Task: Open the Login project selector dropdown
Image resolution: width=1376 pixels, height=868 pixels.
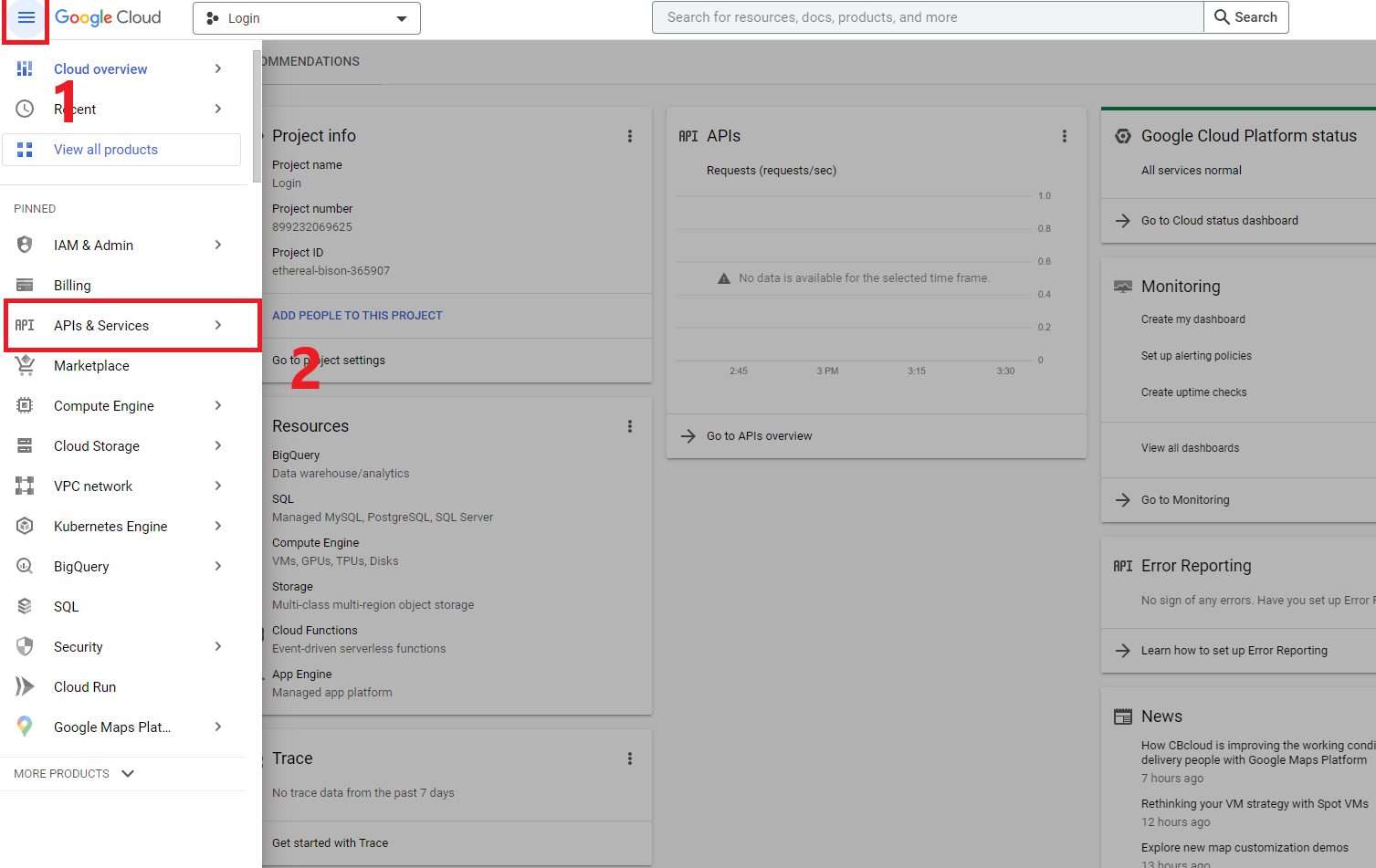Action: click(307, 18)
